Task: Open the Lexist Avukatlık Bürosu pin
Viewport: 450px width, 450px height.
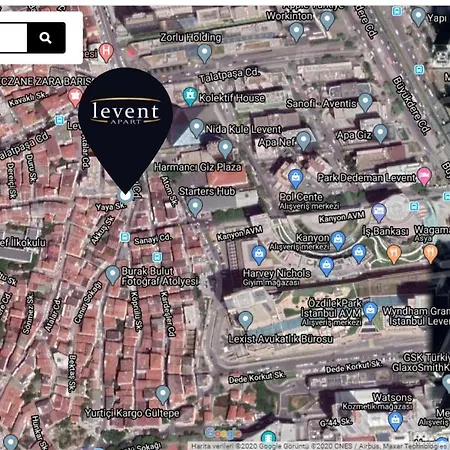Action: click(x=245, y=320)
